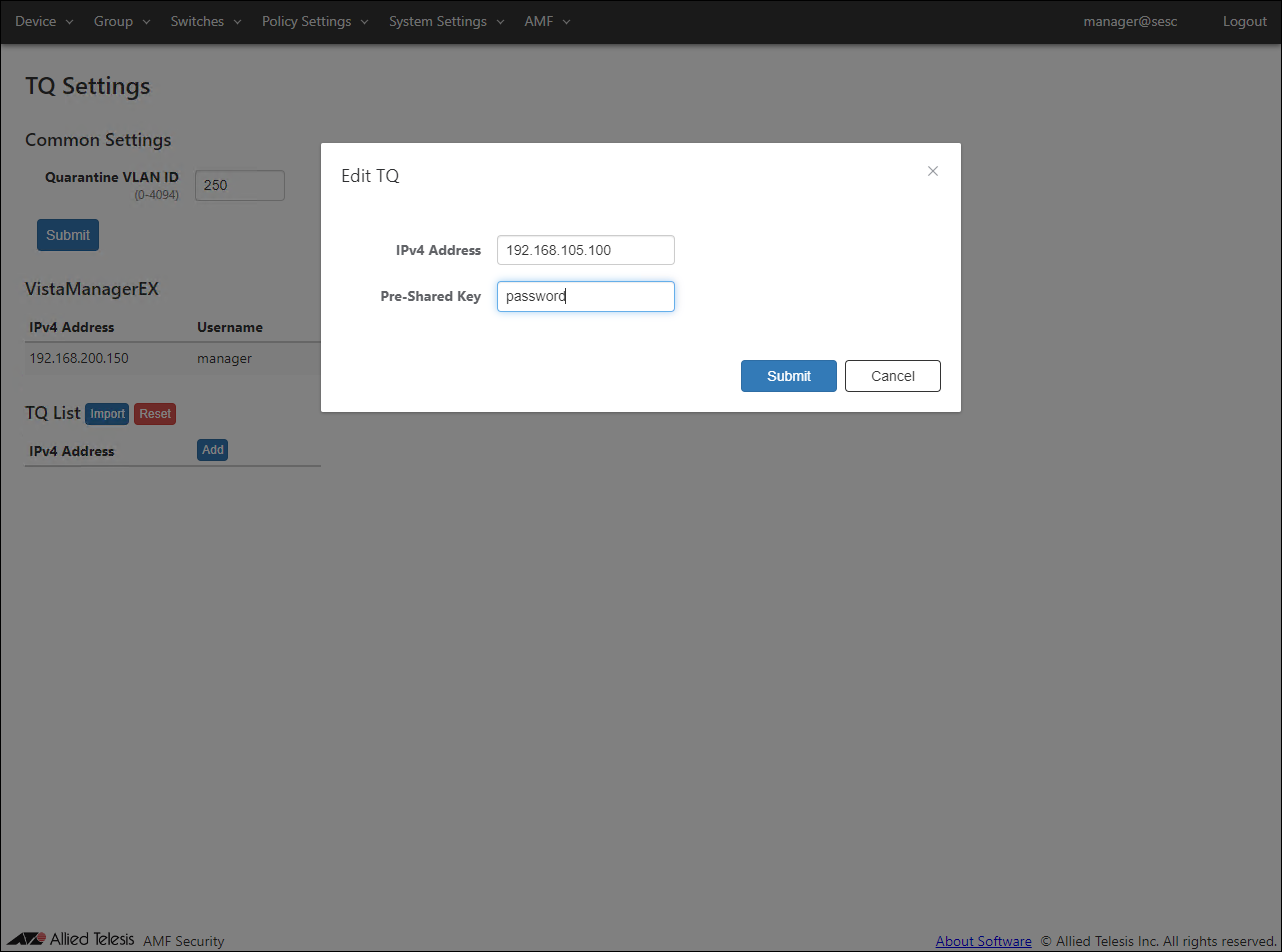Open the Device dropdown menu

click(x=44, y=21)
